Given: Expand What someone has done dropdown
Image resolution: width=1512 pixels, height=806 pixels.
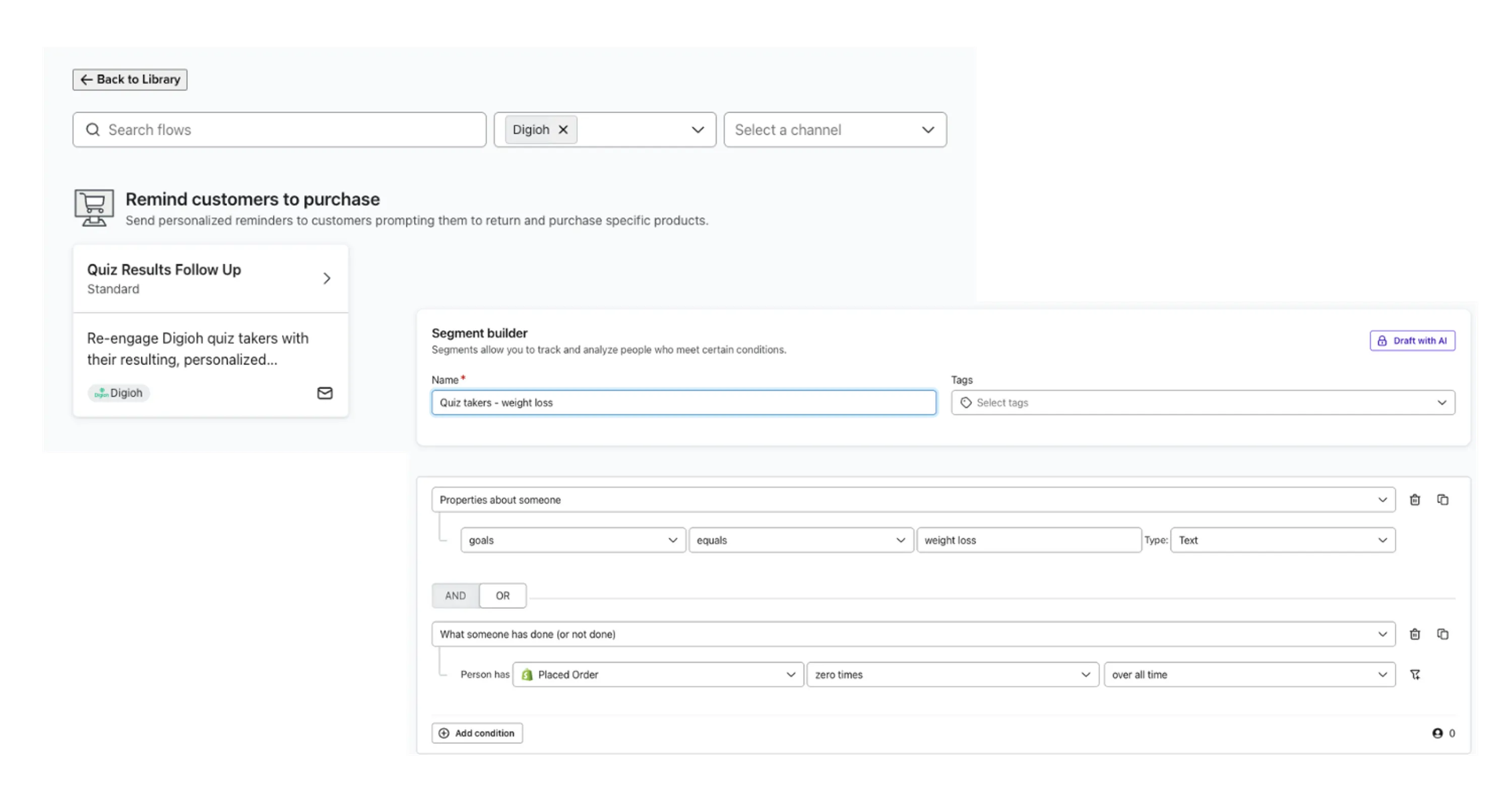Looking at the screenshot, I should [913, 634].
